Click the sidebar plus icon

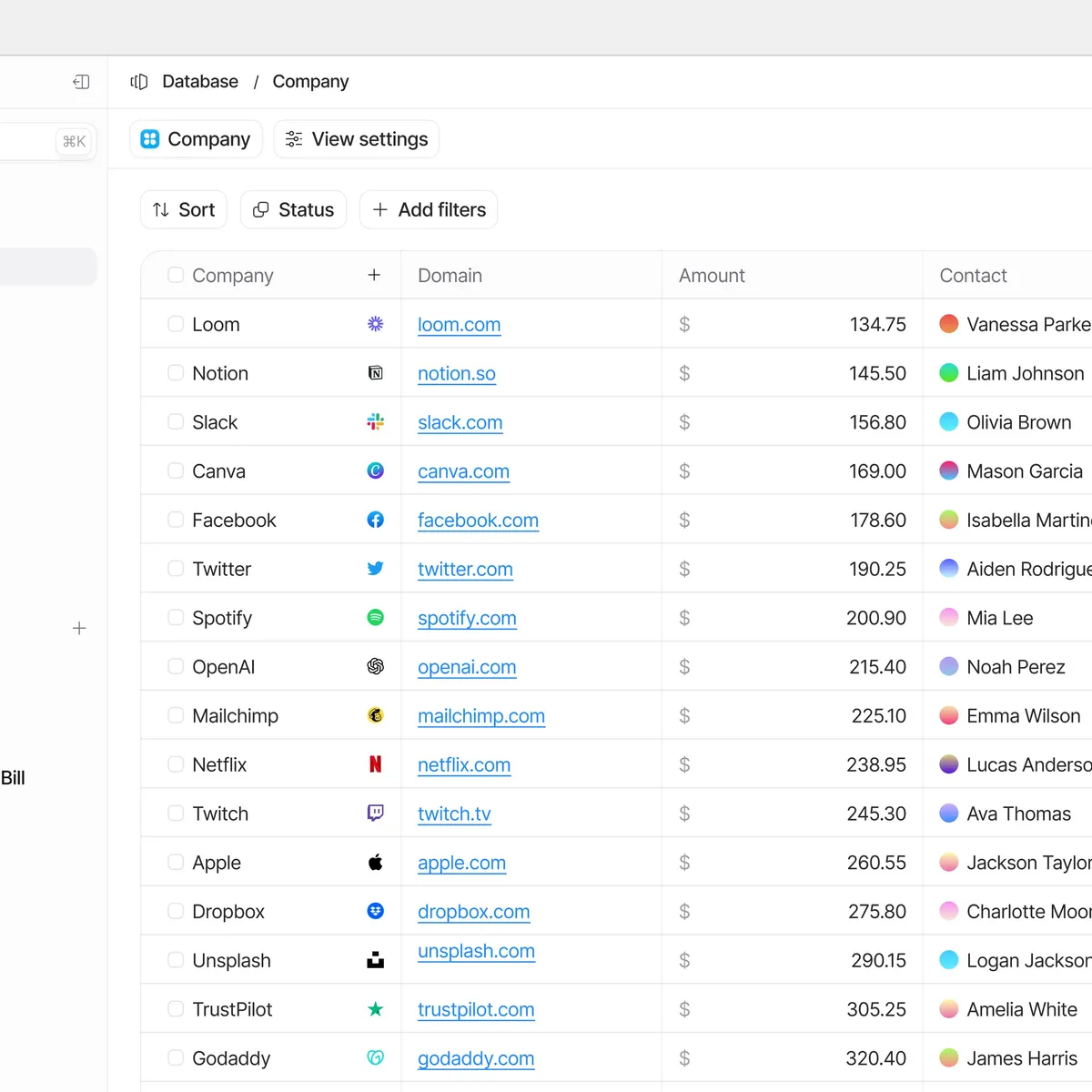pos(79,628)
